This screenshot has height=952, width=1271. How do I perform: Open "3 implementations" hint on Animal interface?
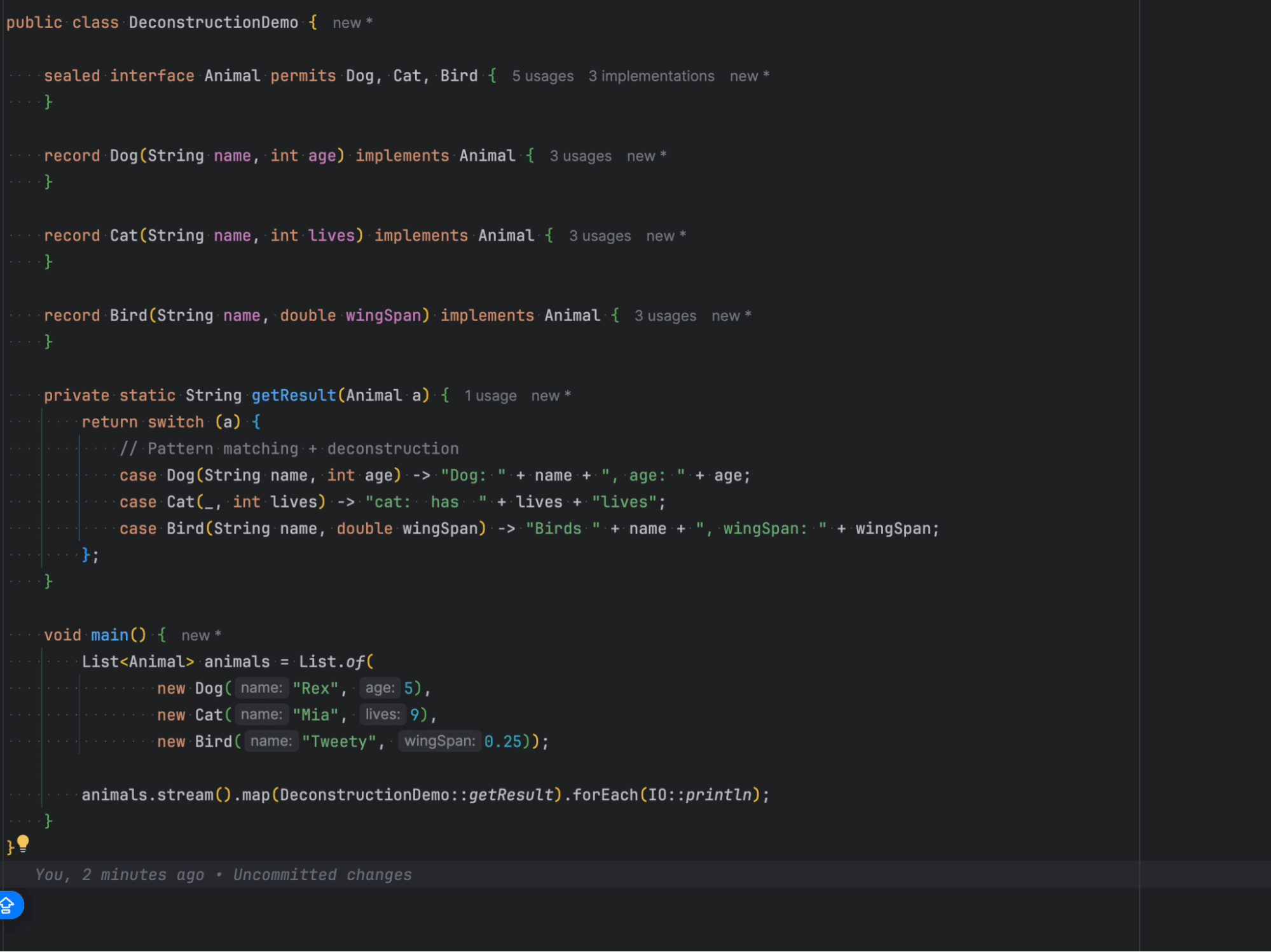click(x=651, y=76)
